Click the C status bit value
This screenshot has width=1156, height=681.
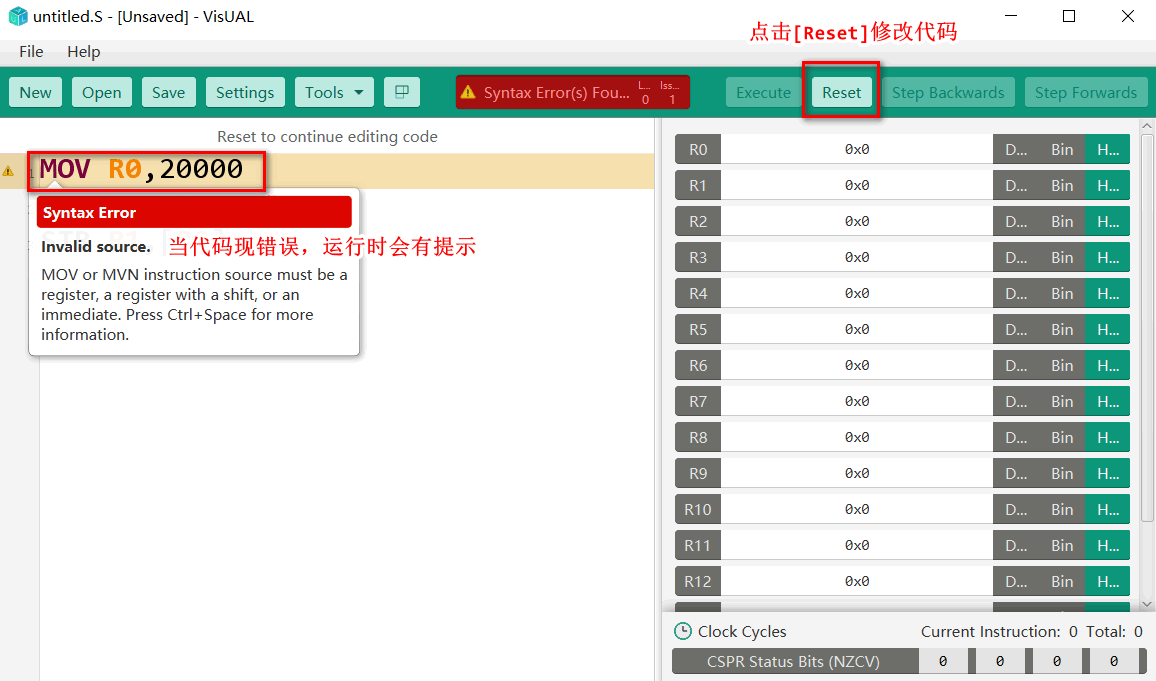pos(1056,662)
